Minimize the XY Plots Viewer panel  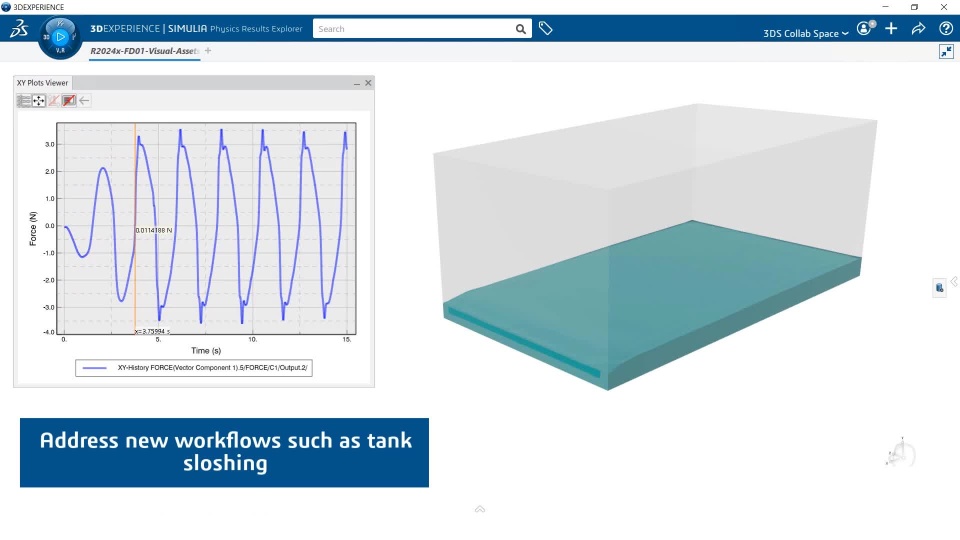point(357,83)
